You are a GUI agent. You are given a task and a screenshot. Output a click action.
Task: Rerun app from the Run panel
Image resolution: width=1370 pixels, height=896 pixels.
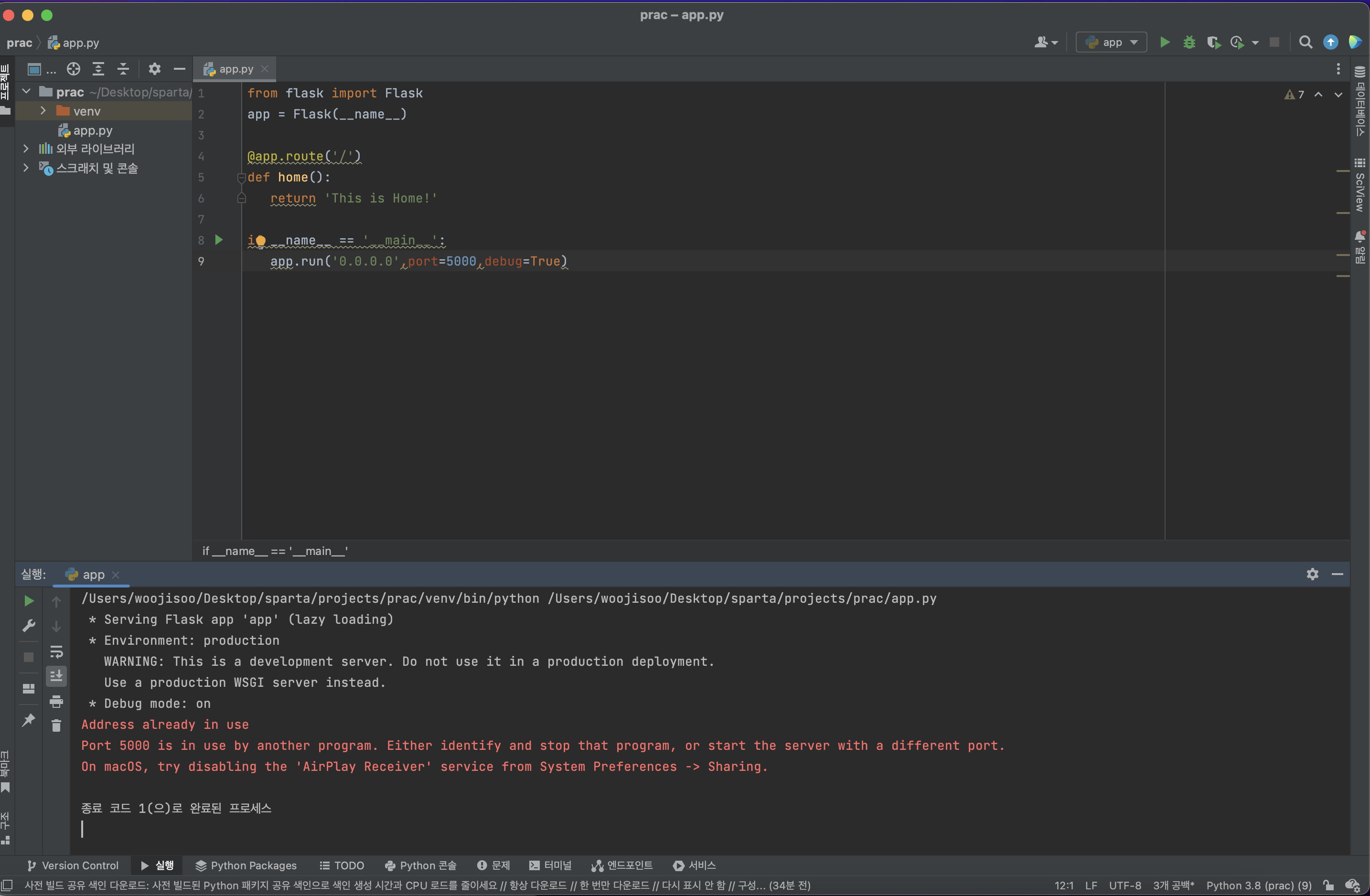(x=29, y=601)
